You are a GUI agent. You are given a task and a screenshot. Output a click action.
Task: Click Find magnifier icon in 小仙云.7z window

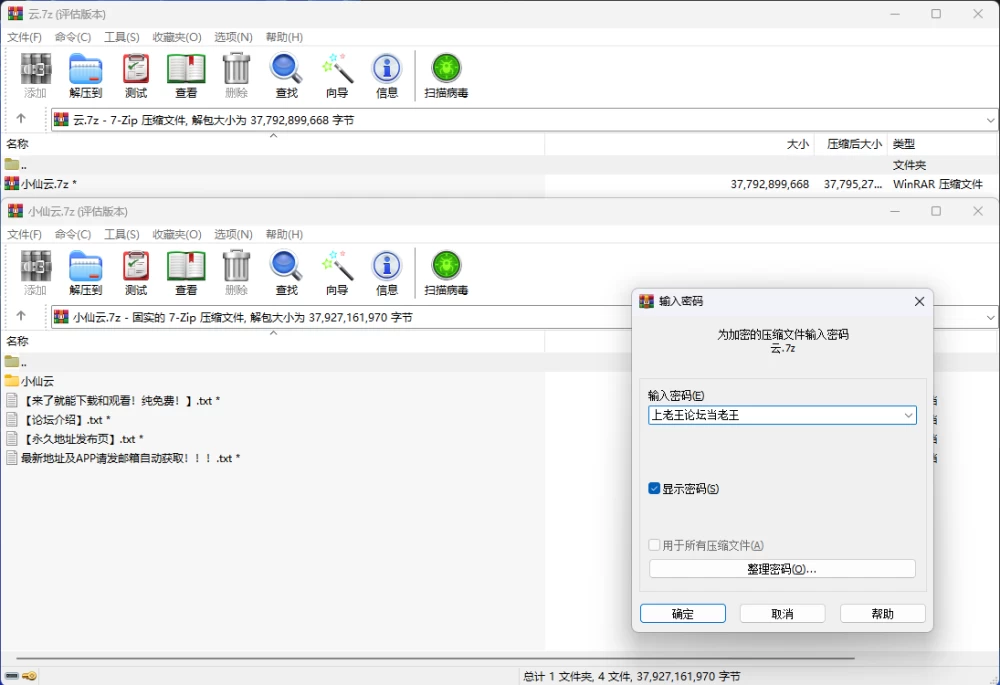[x=286, y=272]
